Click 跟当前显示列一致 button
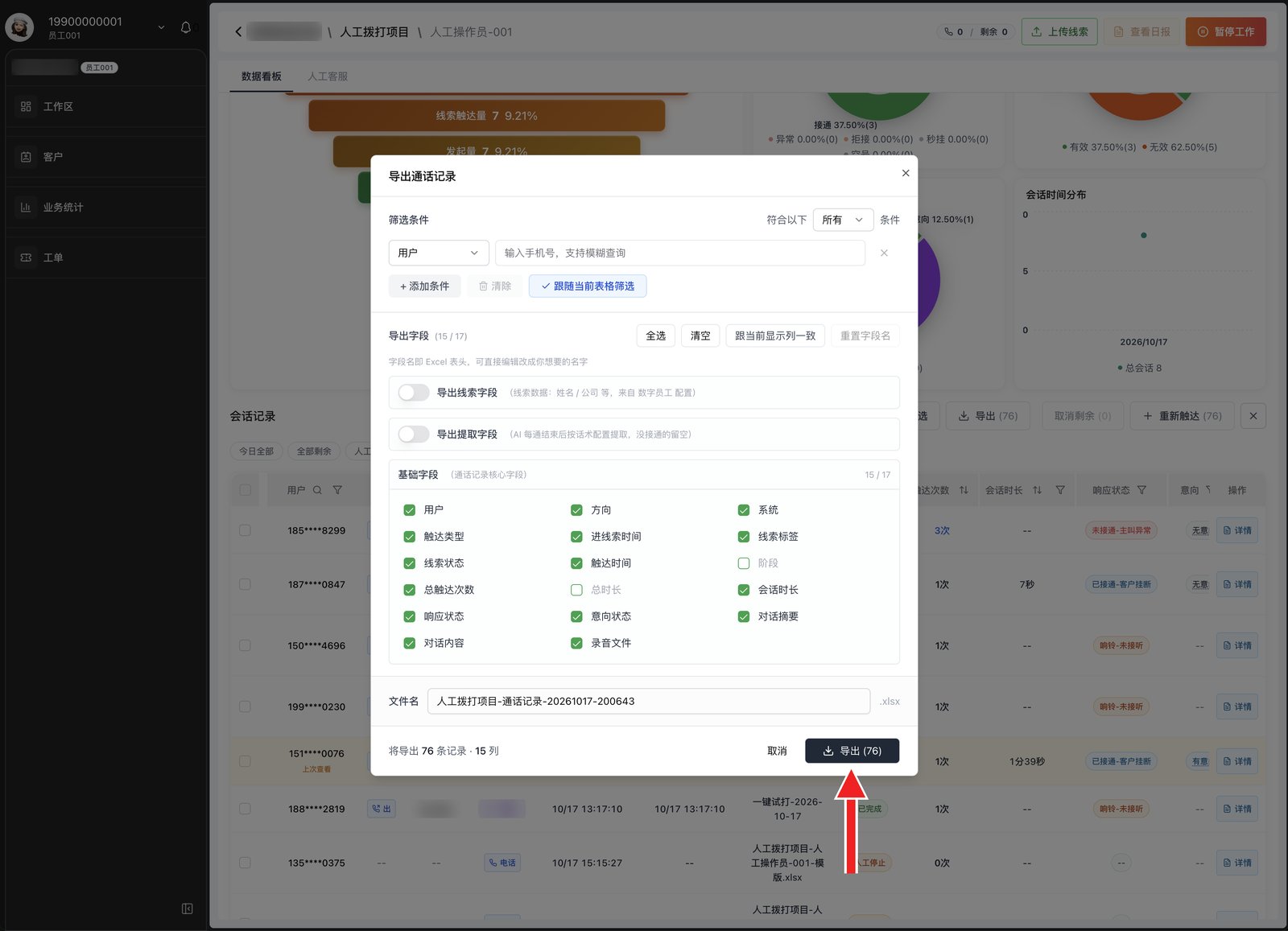Image resolution: width=1288 pixels, height=931 pixels. coord(775,336)
